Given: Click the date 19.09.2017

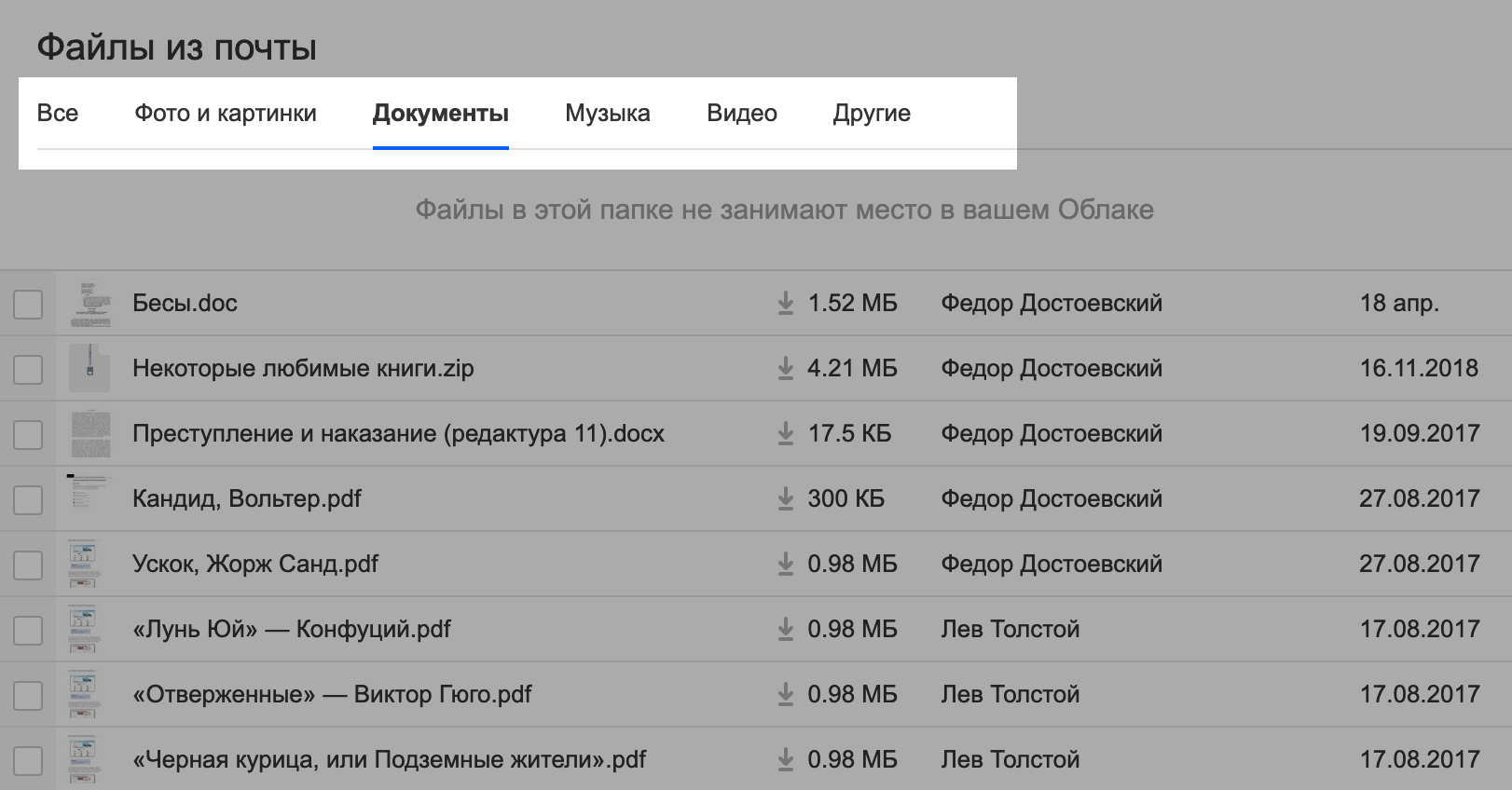Looking at the screenshot, I should [x=1420, y=433].
